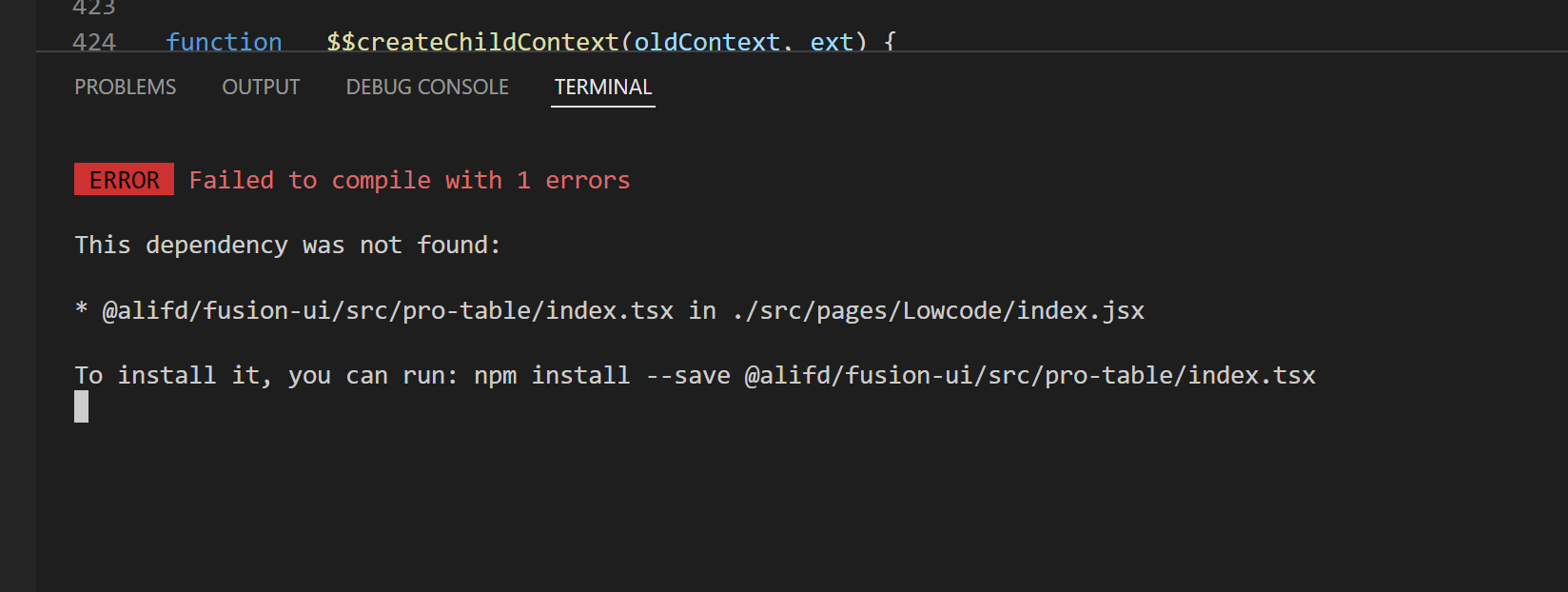Place cursor at the terminal prompt block
Image resolution: width=1568 pixels, height=592 pixels.
81,407
